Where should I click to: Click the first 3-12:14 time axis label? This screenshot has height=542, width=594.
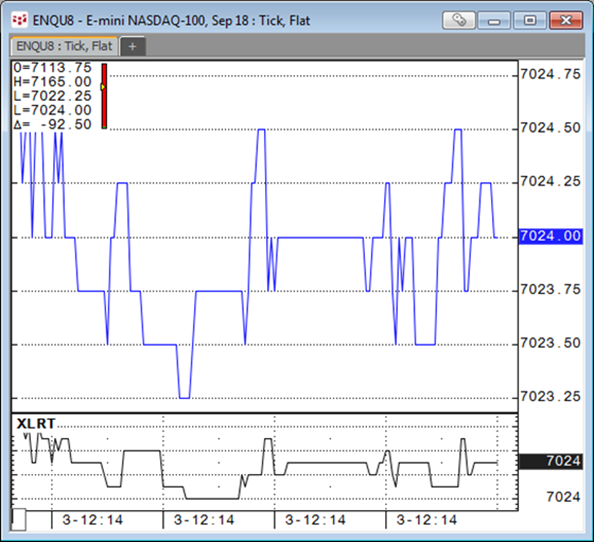[92, 520]
